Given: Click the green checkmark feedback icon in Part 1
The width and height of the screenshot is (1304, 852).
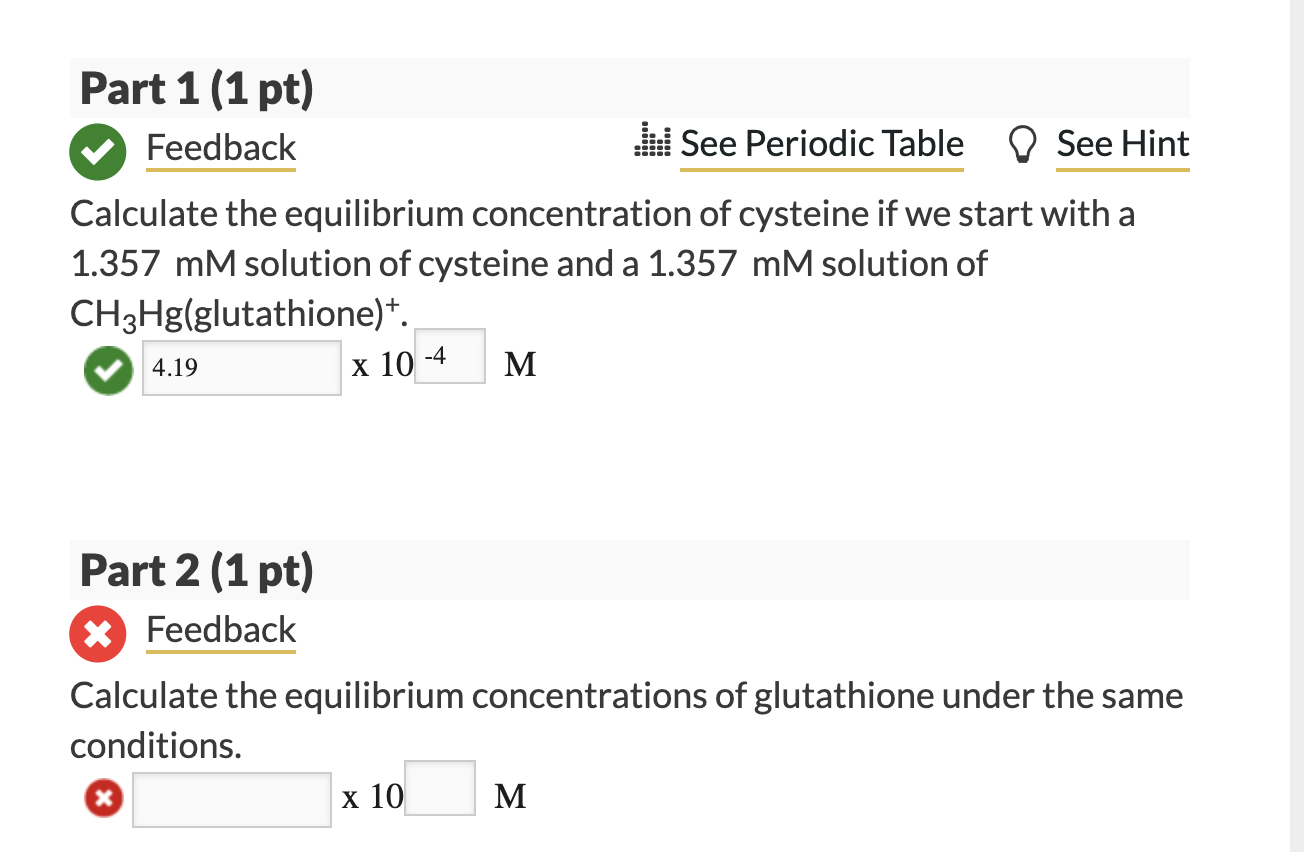Looking at the screenshot, I should tap(97, 151).
